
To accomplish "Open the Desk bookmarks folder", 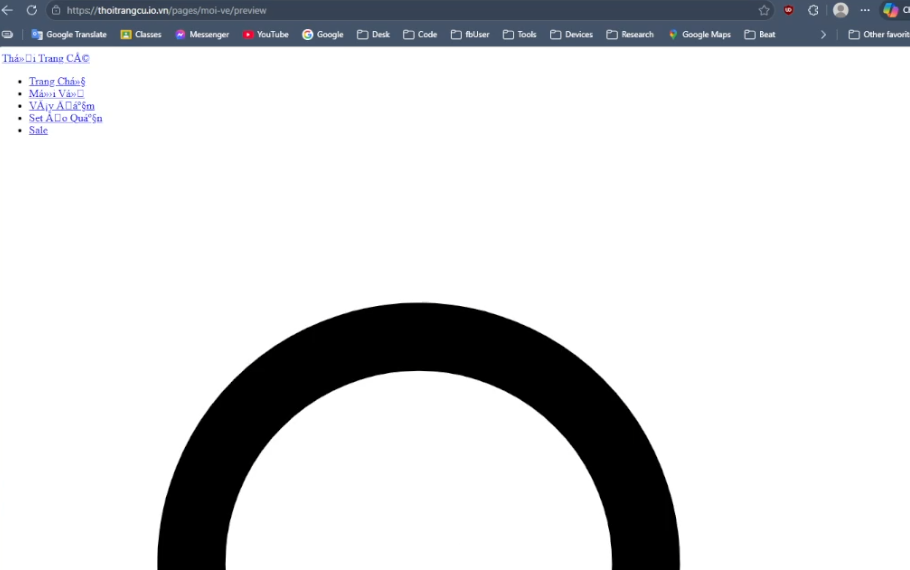I will [373, 34].
